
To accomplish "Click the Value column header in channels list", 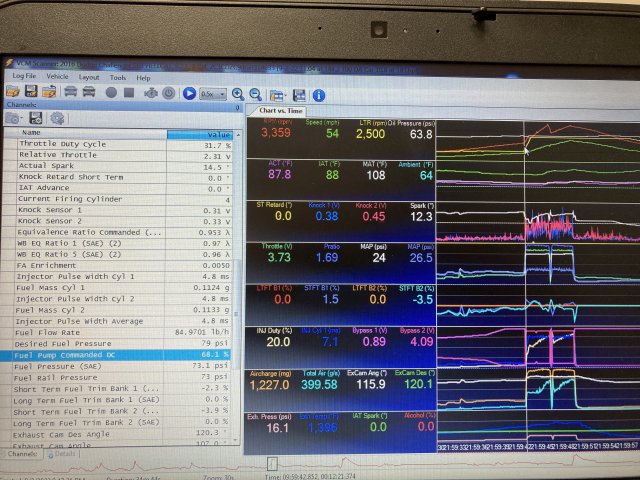I will tap(218, 134).
